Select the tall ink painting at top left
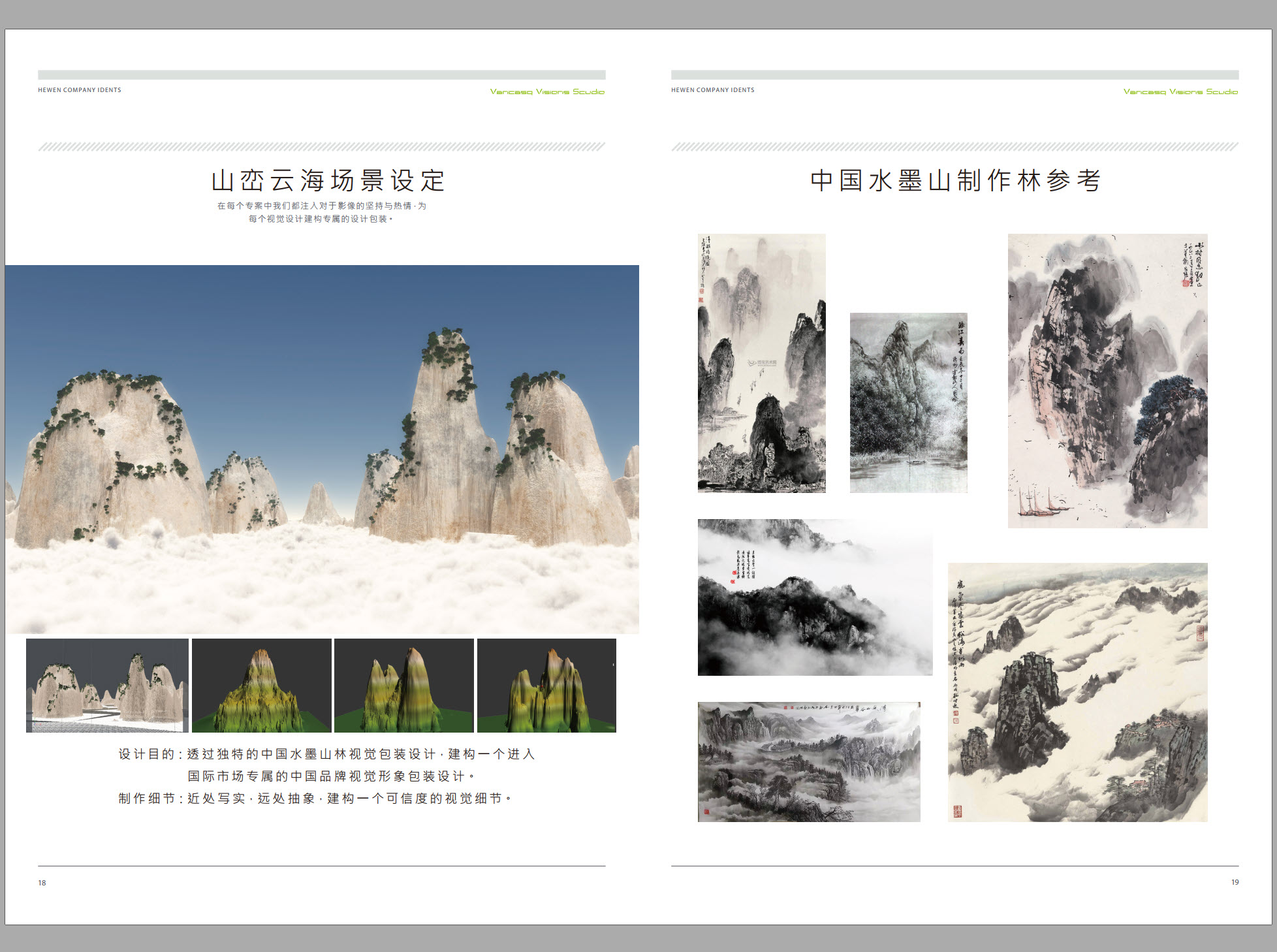The height and width of the screenshot is (952, 1277). click(761, 363)
